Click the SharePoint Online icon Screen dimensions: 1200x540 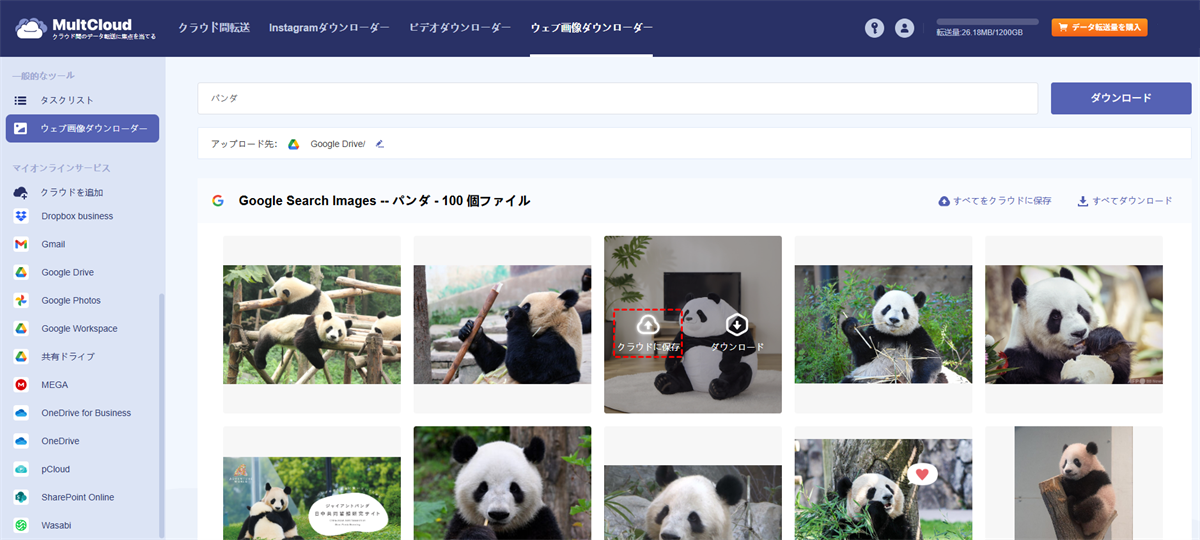[x=20, y=497]
